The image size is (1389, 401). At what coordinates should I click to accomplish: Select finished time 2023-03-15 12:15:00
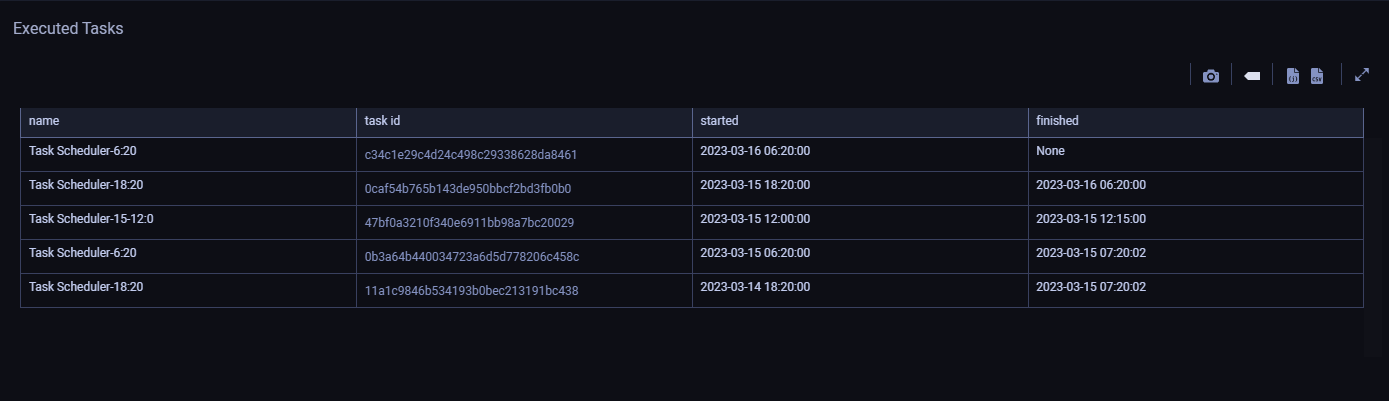click(1091, 219)
